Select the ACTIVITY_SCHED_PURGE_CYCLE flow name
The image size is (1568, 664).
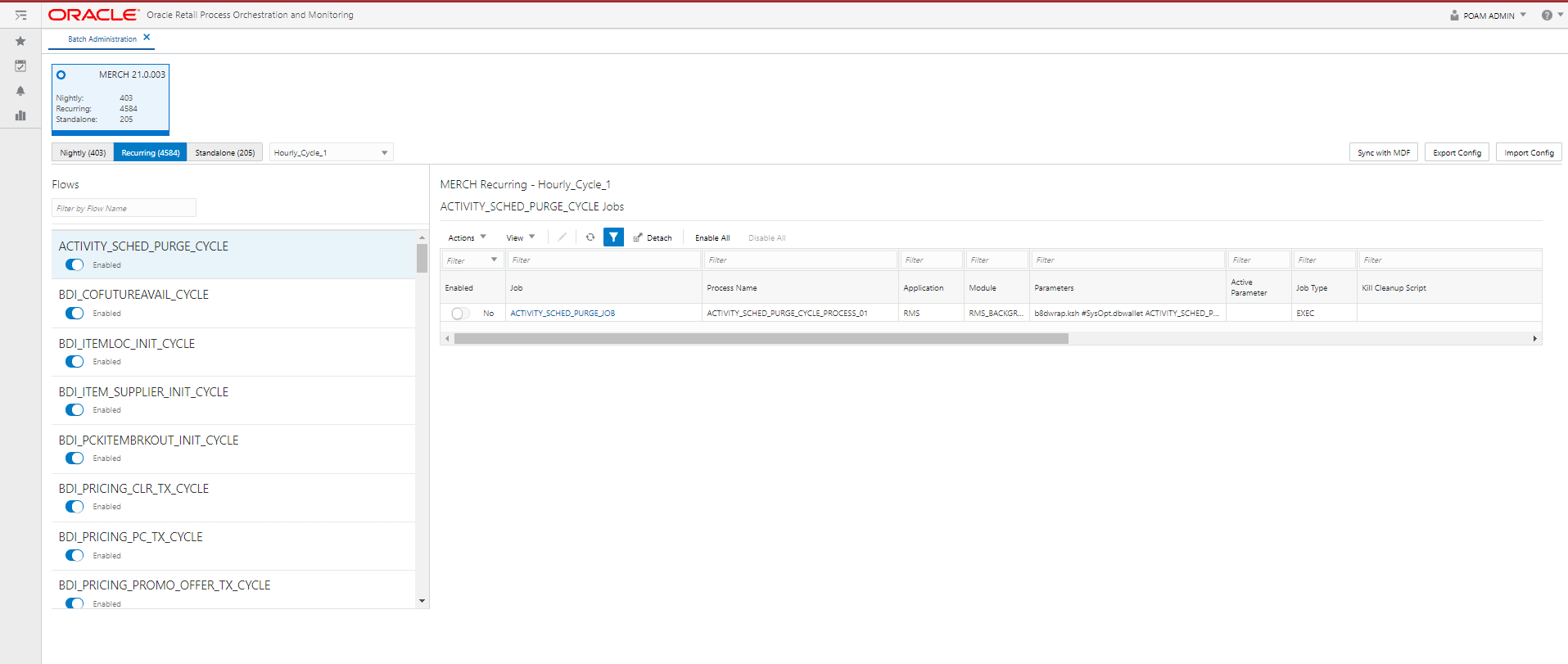point(143,246)
